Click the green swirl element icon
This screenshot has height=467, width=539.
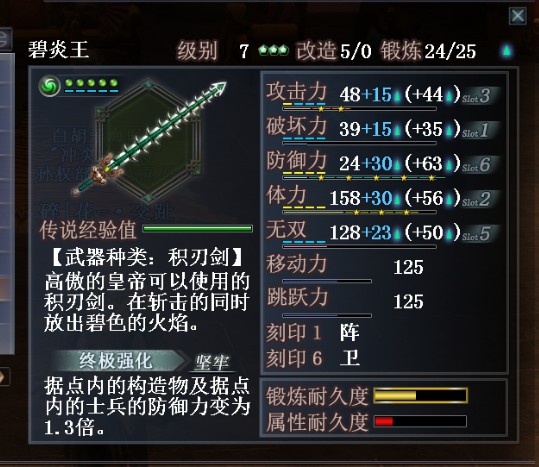click(x=50, y=86)
